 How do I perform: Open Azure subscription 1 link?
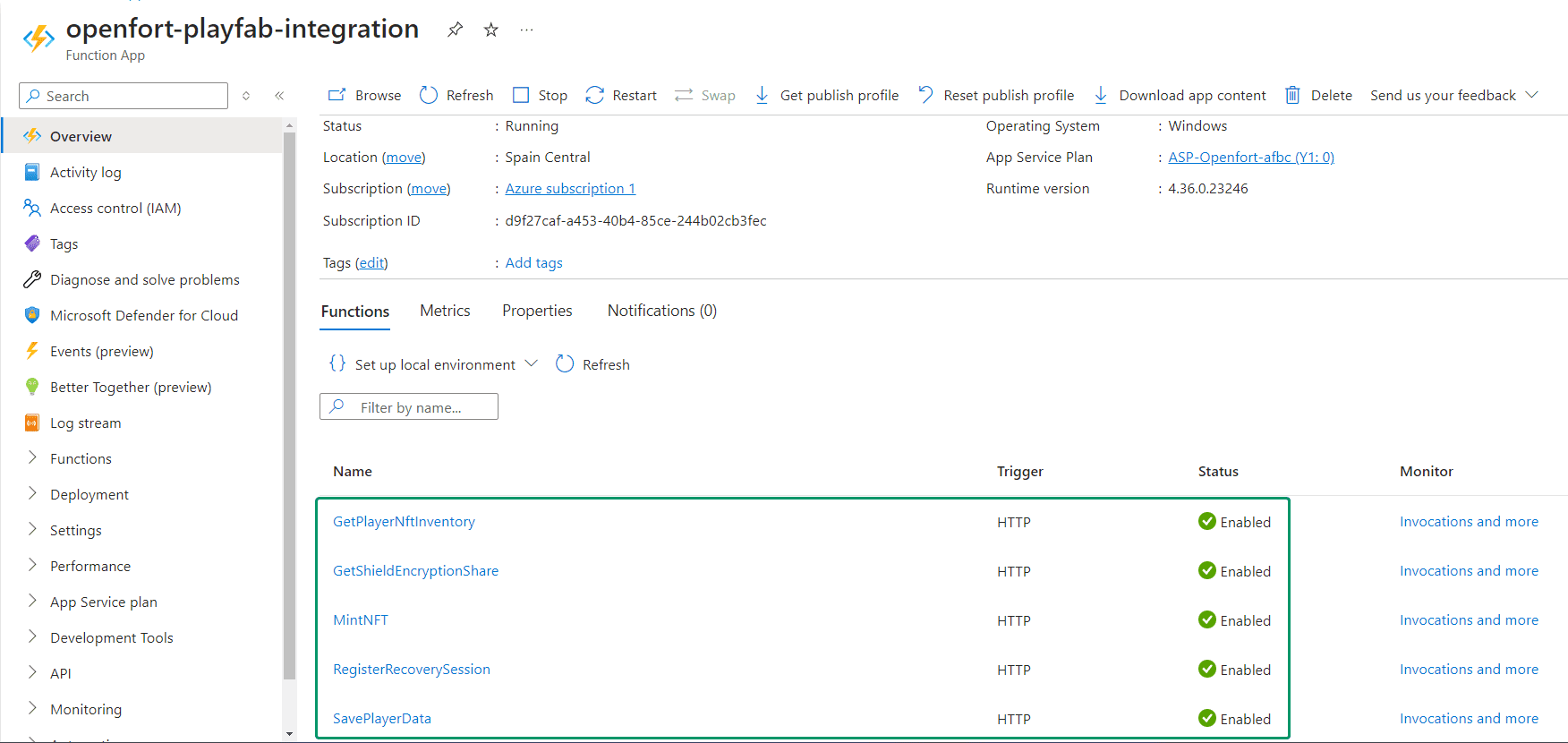coord(570,189)
